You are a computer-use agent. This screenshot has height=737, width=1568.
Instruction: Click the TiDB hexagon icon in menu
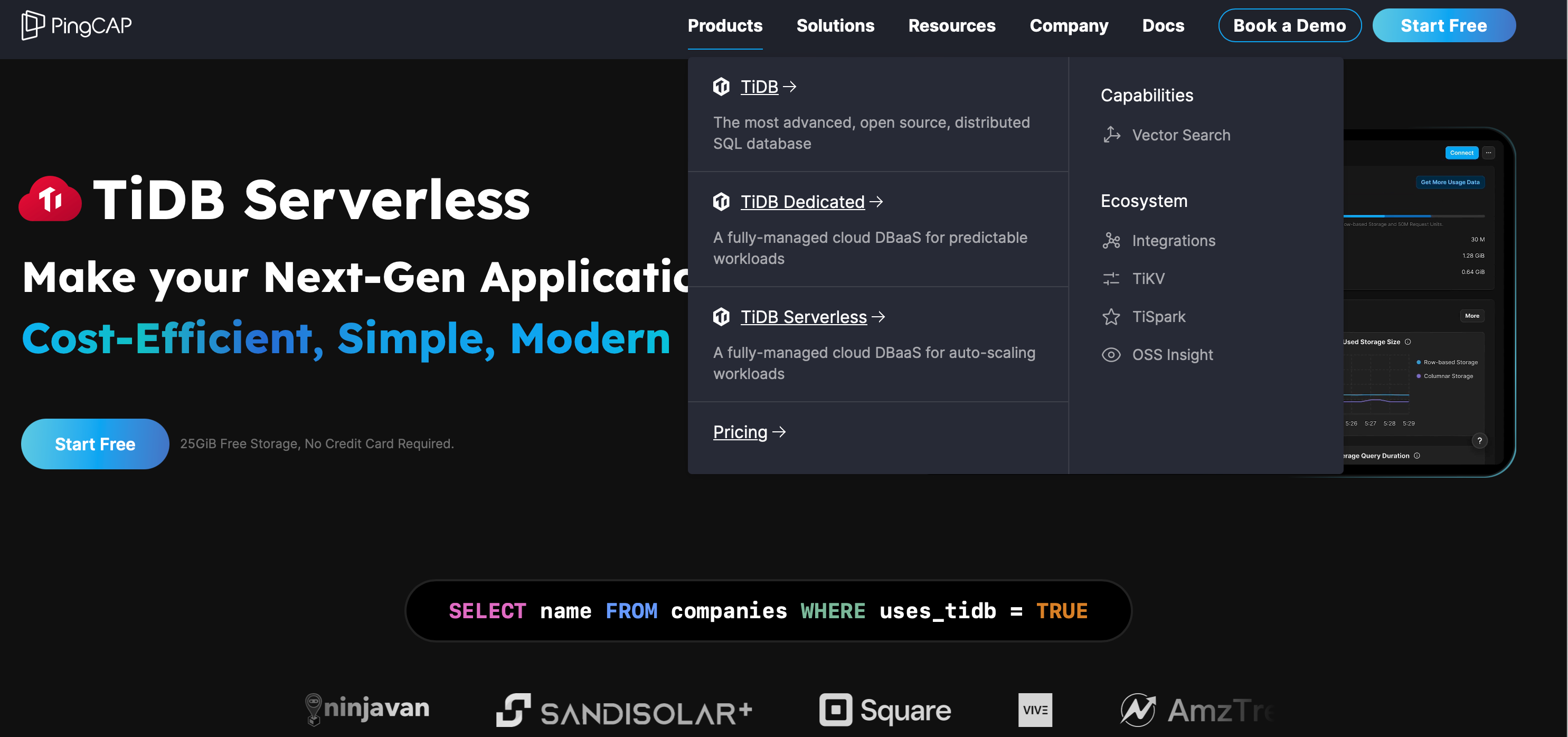click(721, 87)
